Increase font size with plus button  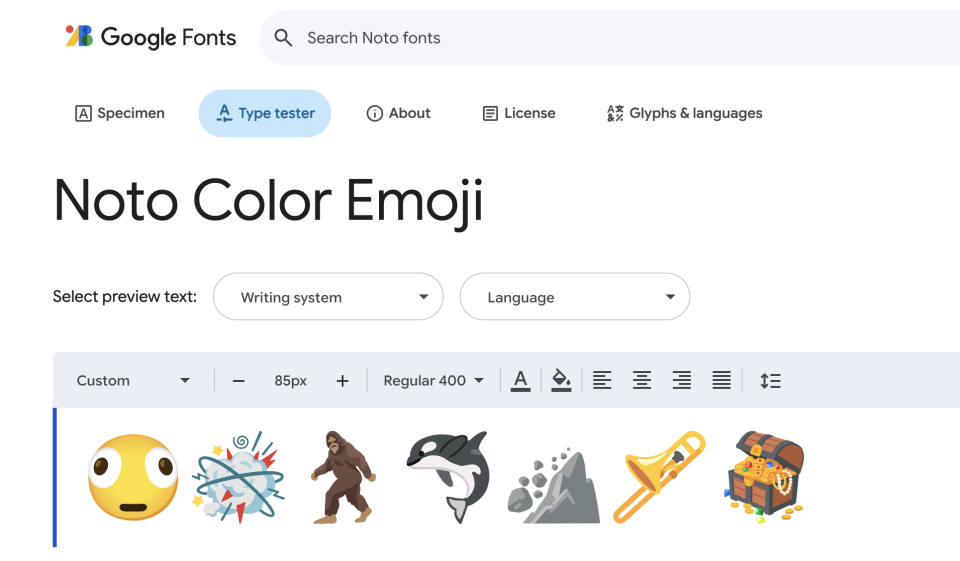(x=342, y=381)
